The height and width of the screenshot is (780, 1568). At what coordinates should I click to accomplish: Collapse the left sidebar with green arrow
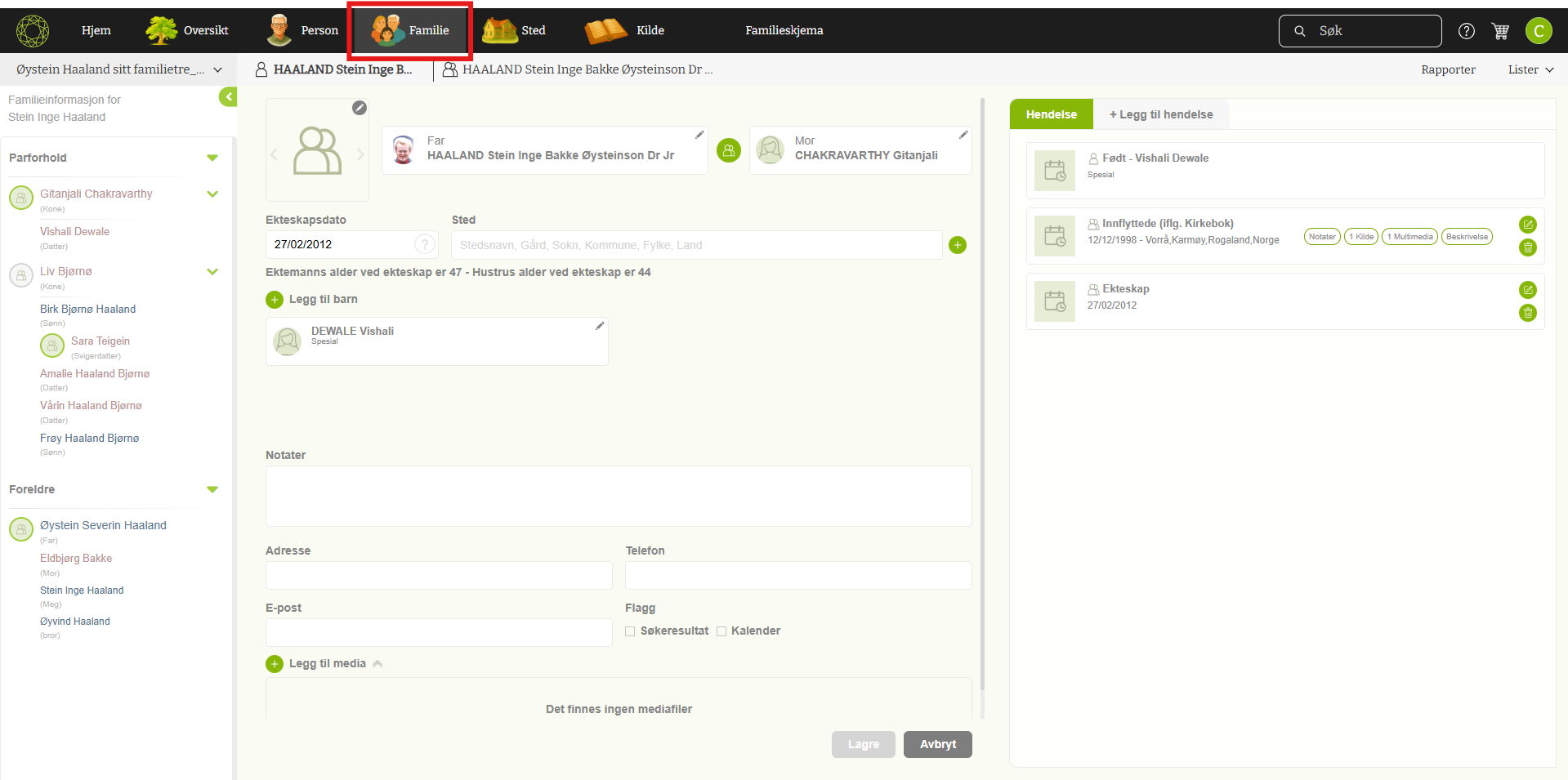228,97
